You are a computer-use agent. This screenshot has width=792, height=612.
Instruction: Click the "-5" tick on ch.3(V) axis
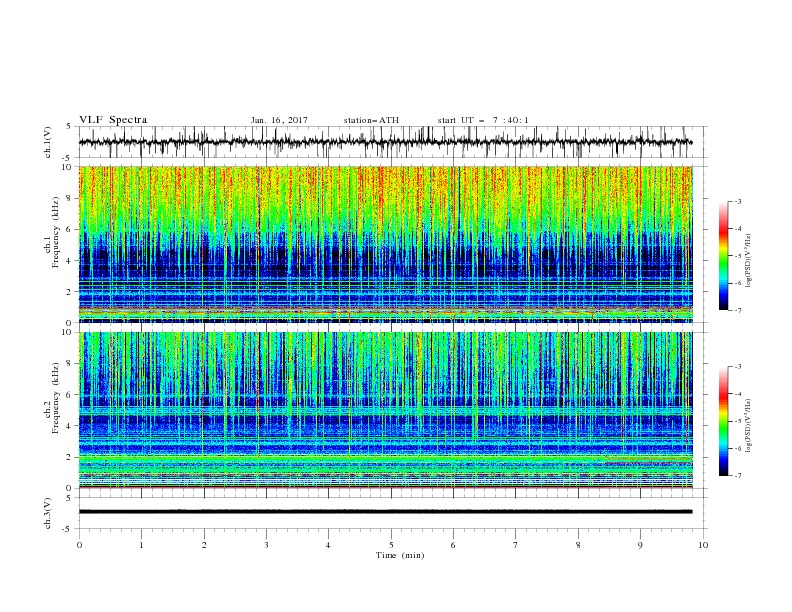[67, 529]
